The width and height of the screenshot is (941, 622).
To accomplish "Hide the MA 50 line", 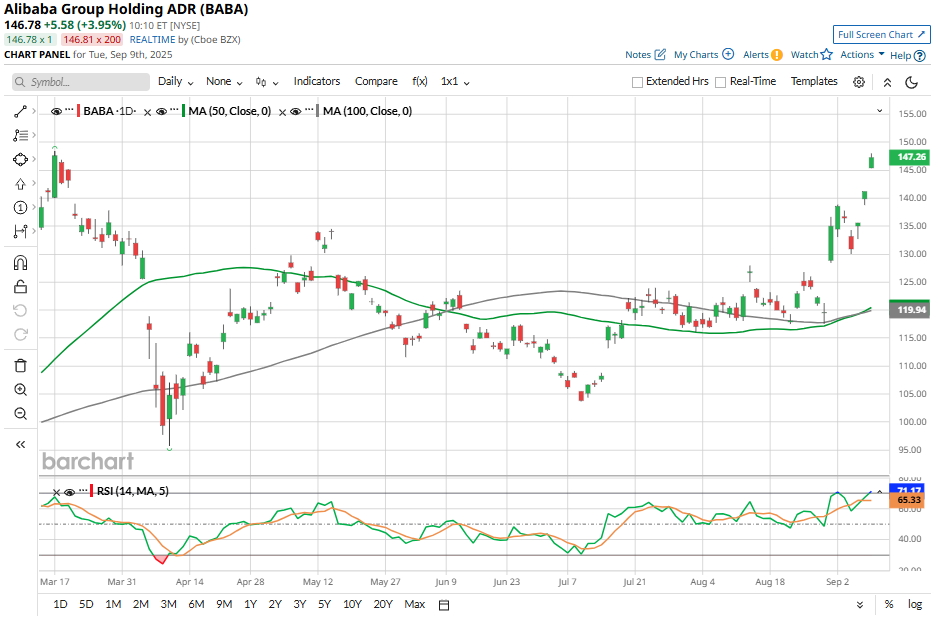I will (x=161, y=112).
